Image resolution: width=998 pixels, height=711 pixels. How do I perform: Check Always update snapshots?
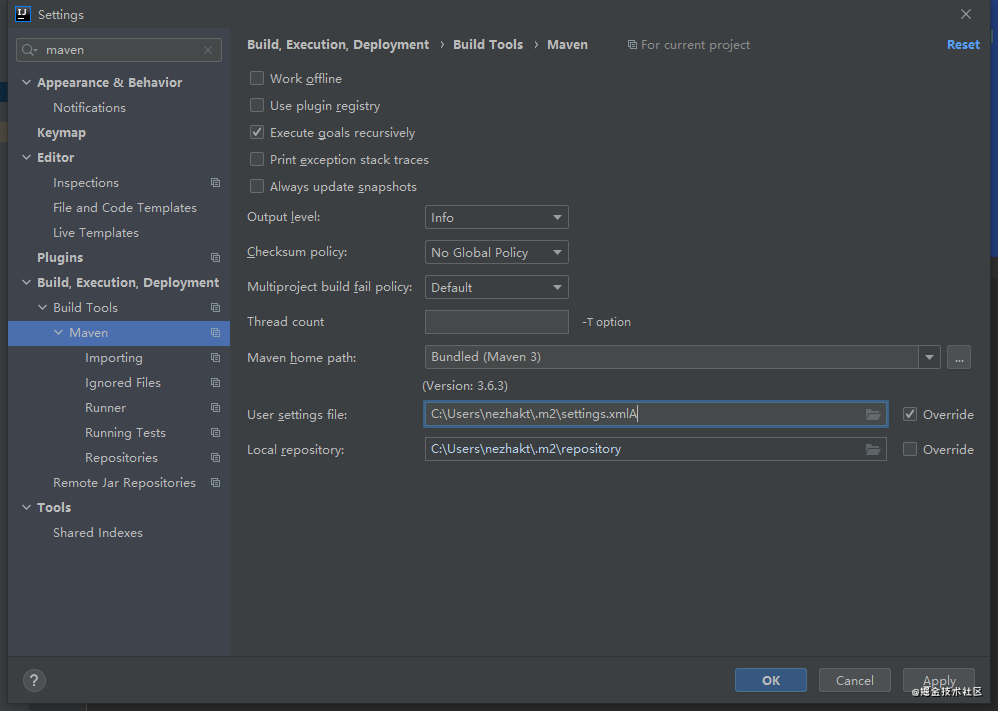click(x=257, y=186)
